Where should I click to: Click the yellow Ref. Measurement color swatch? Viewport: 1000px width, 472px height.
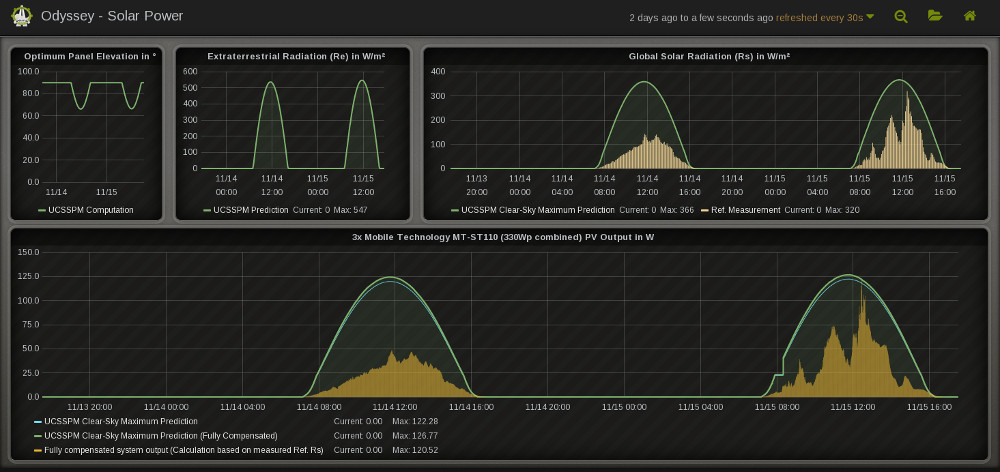[x=704, y=210]
